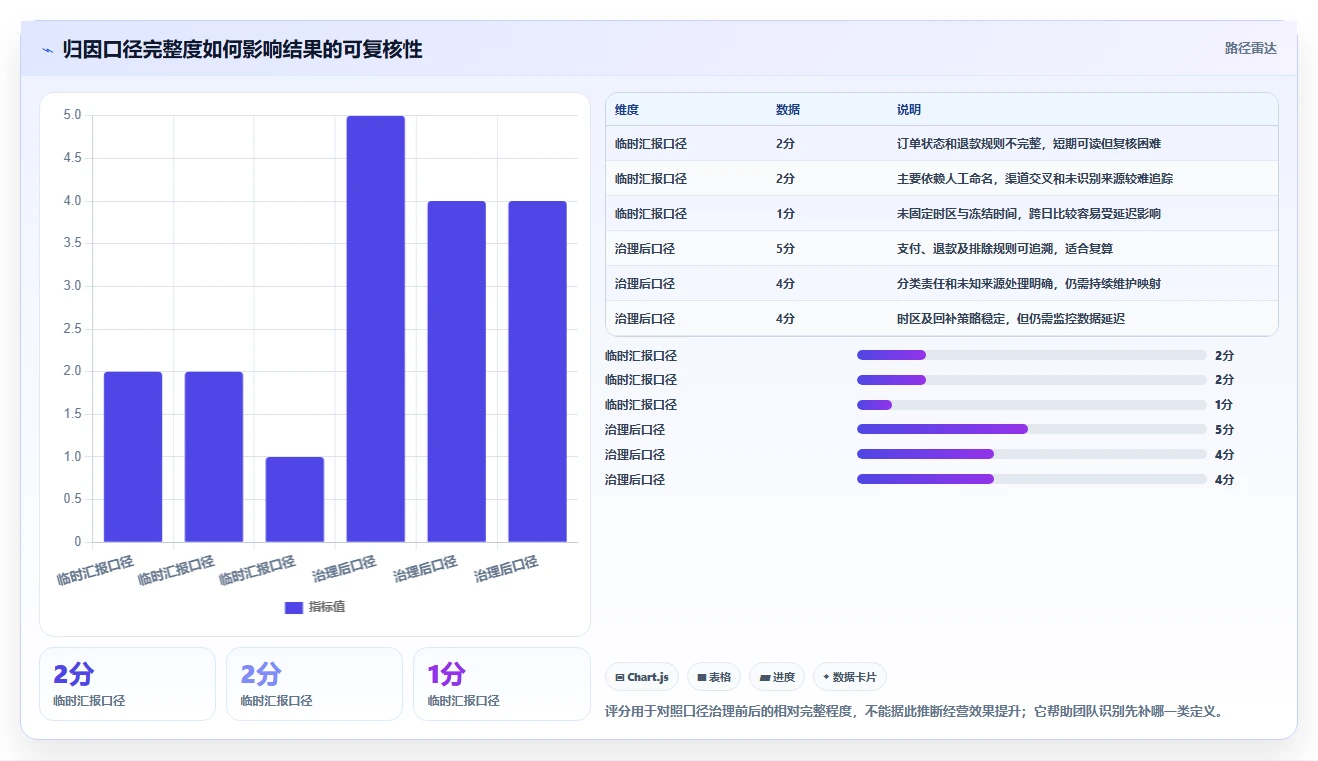1318x761 pixels.
Task: Click the shortest bar in the chart
Action: pos(295,500)
